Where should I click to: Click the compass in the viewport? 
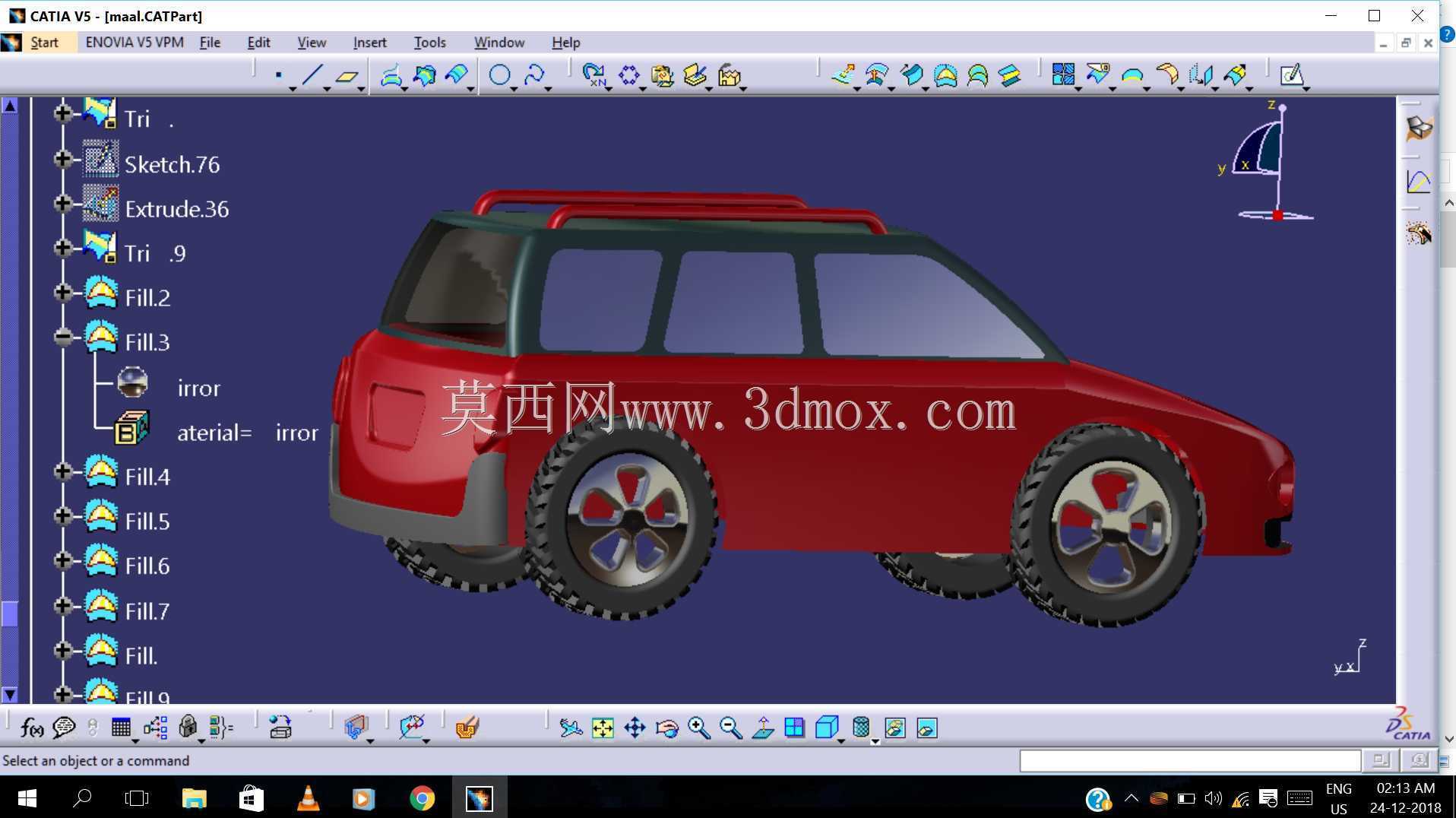coord(1268,162)
